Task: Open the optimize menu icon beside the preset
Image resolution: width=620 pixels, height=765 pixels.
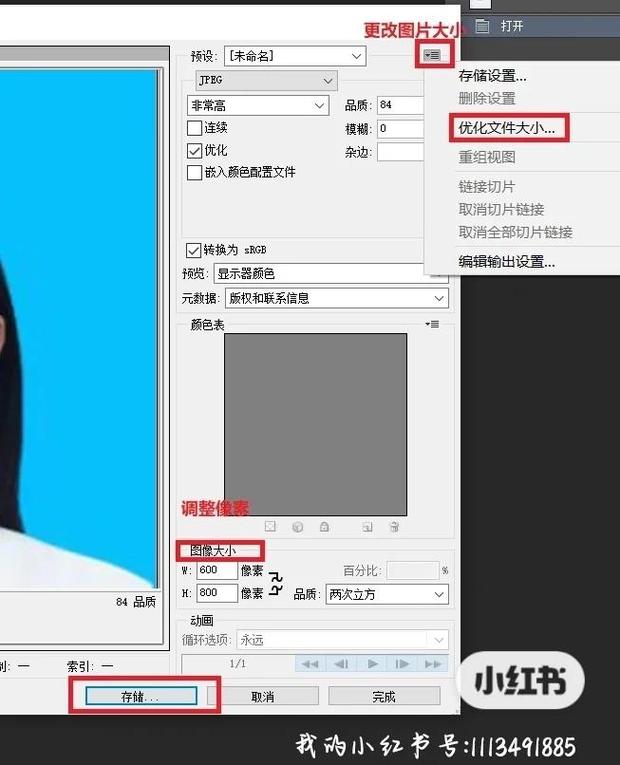Action: point(432,55)
